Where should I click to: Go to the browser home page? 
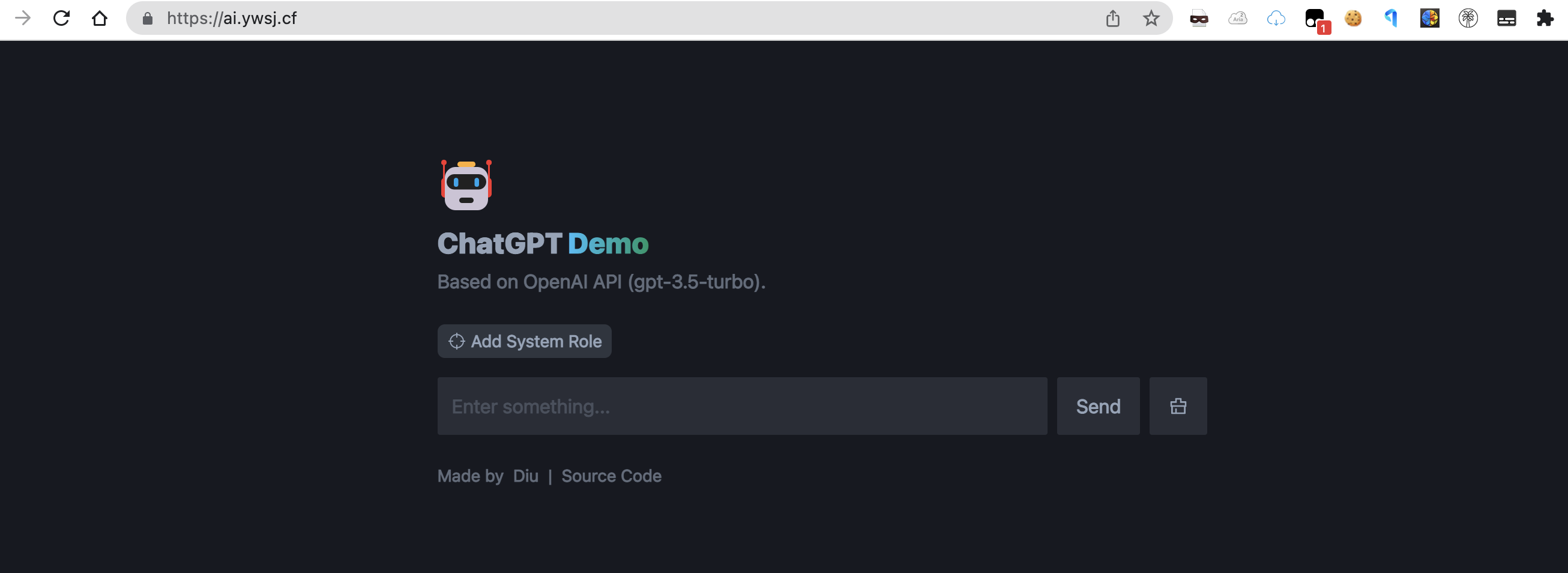click(x=100, y=18)
